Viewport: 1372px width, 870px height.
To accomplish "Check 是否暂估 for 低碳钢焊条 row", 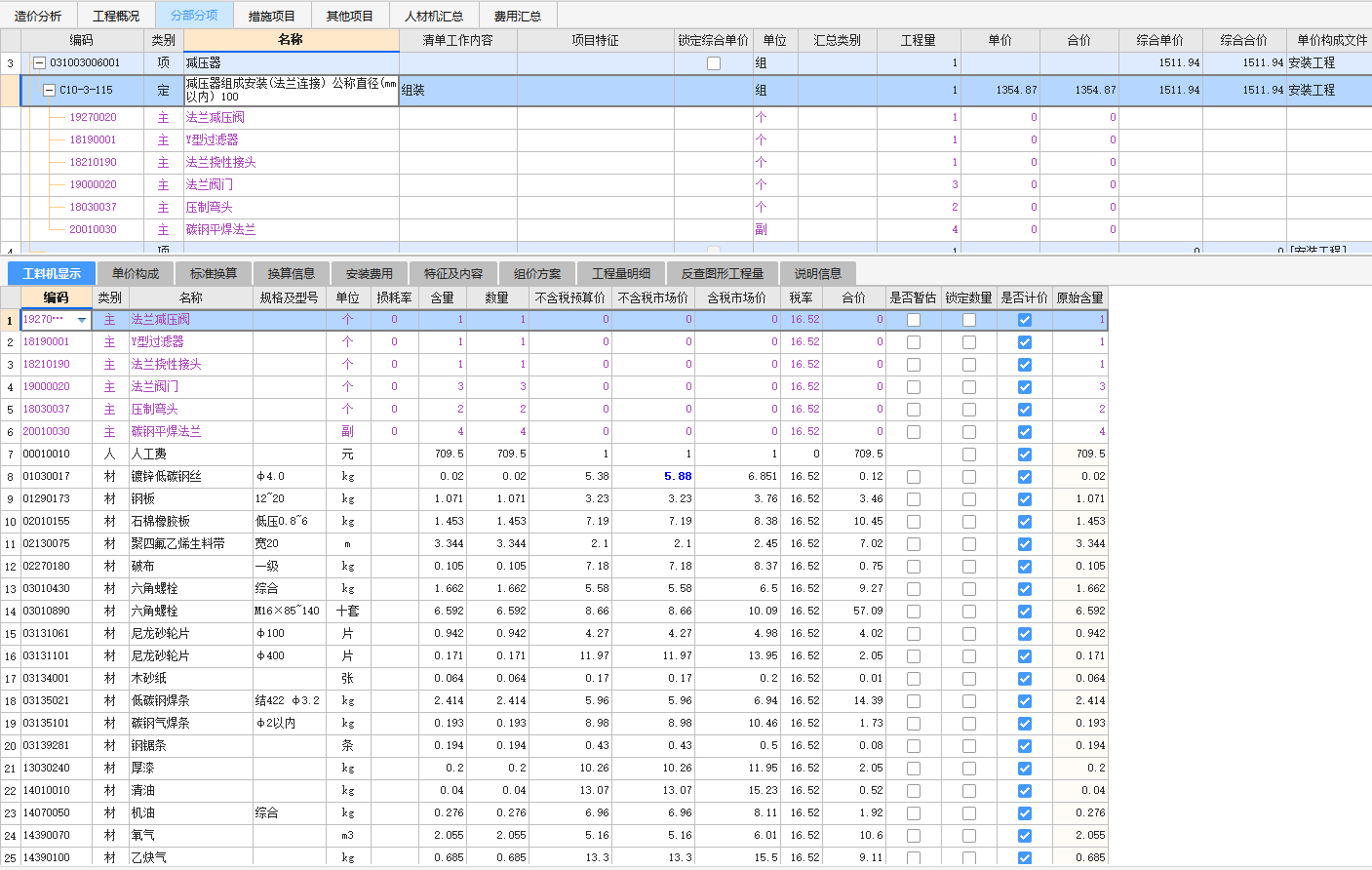I will (914, 701).
